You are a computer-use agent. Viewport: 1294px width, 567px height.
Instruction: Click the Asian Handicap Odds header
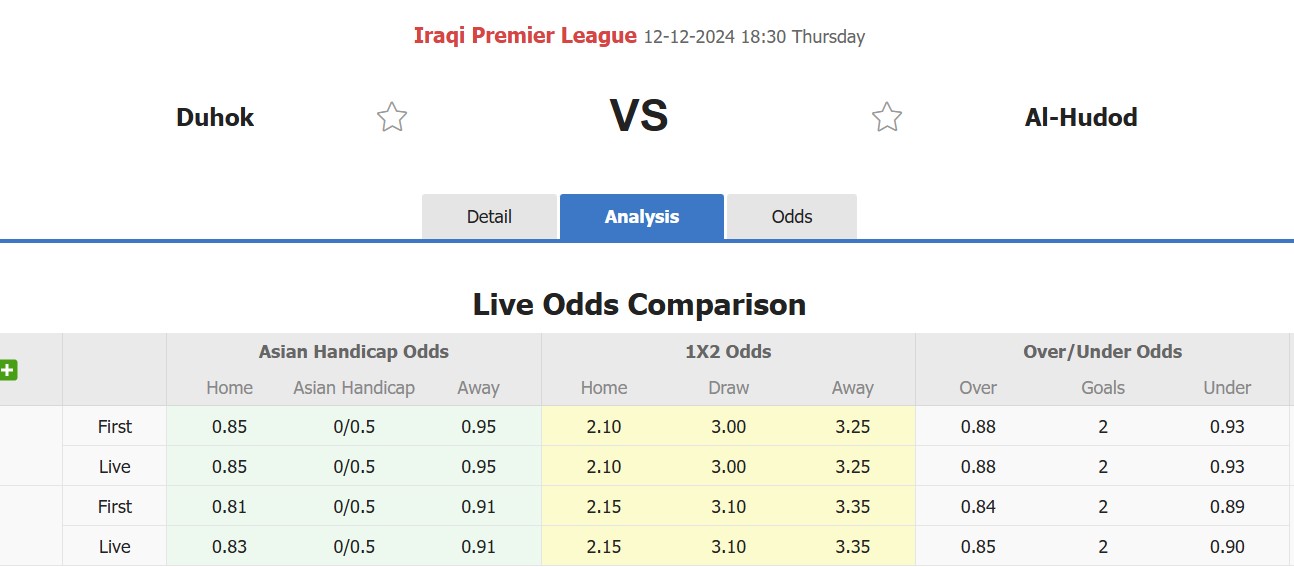(x=354, y=352)
